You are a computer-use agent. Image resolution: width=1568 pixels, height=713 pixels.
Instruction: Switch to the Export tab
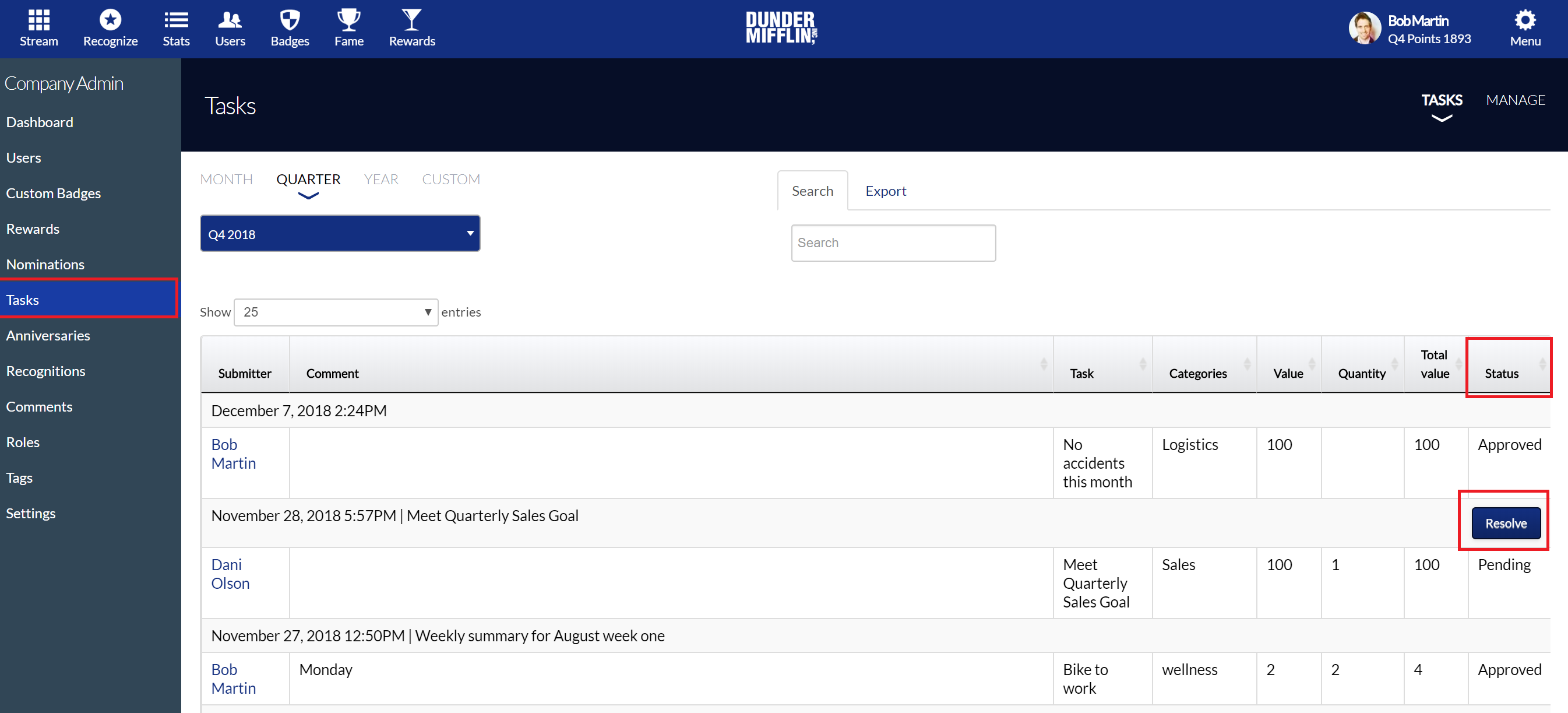pyautogui.click(x=886, y=191)
